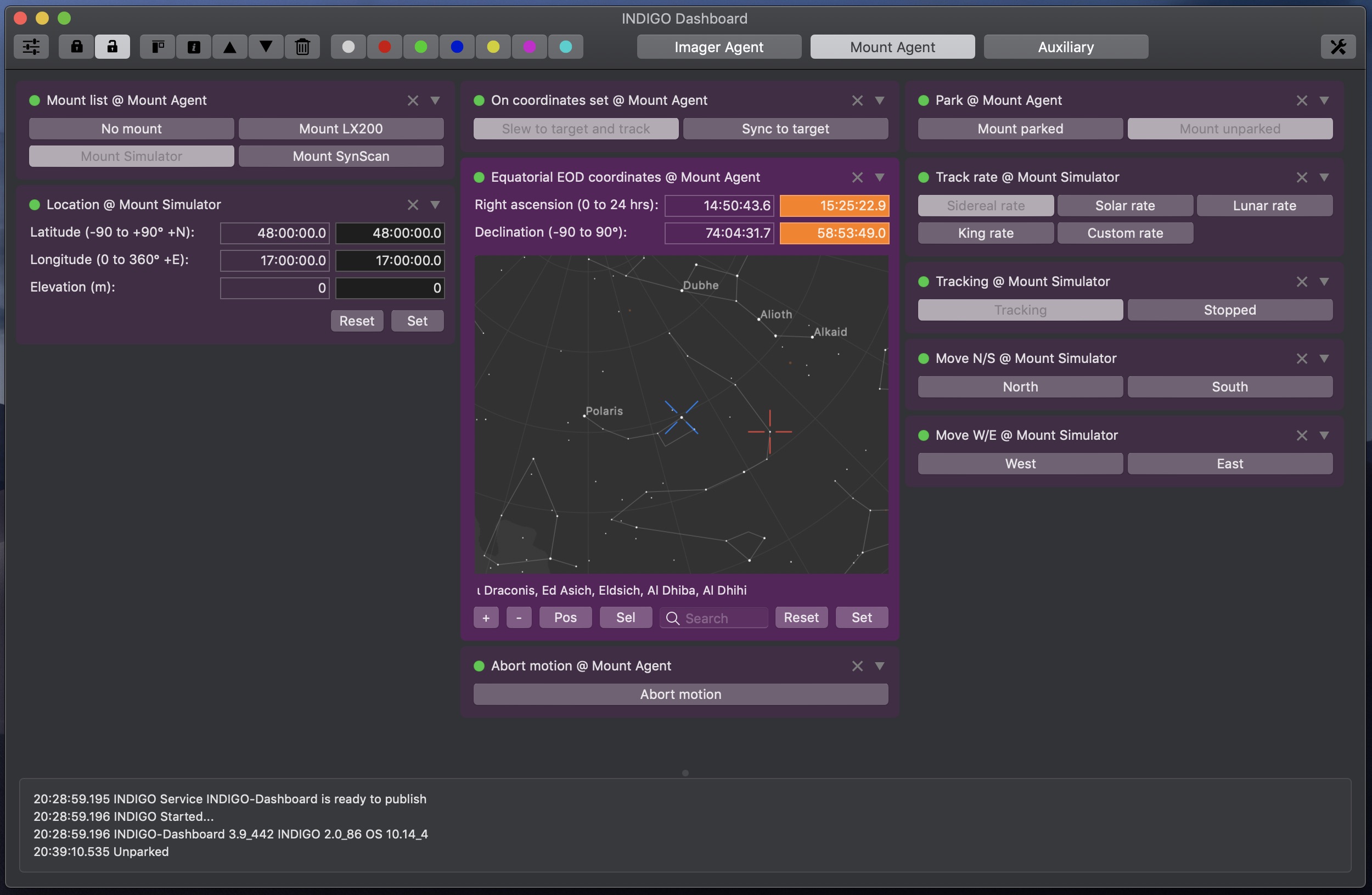Image resolution: width=1372 pixels, height=895 pixels.
Task: Click the Search field under star map
Action: point(713,618)
